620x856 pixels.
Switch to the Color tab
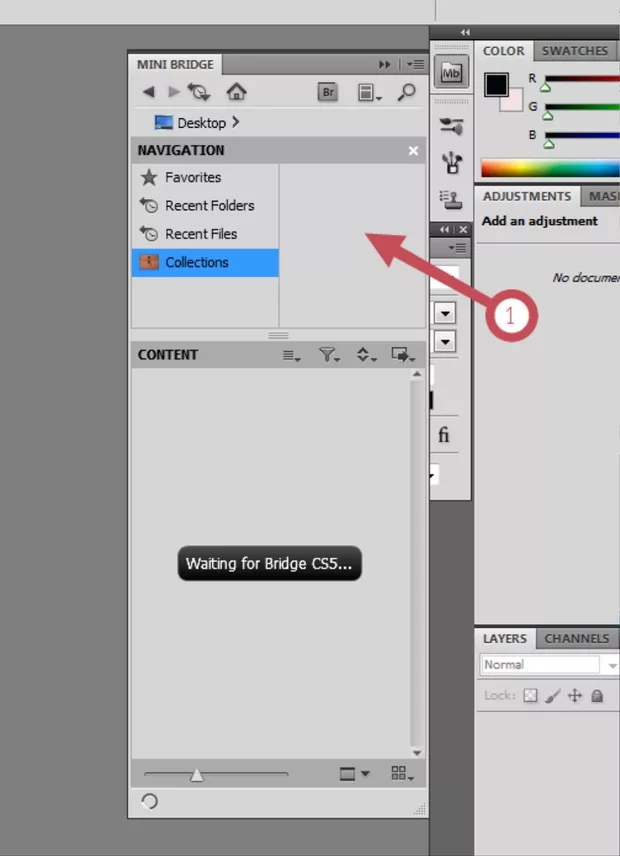(x=503, y=51)
